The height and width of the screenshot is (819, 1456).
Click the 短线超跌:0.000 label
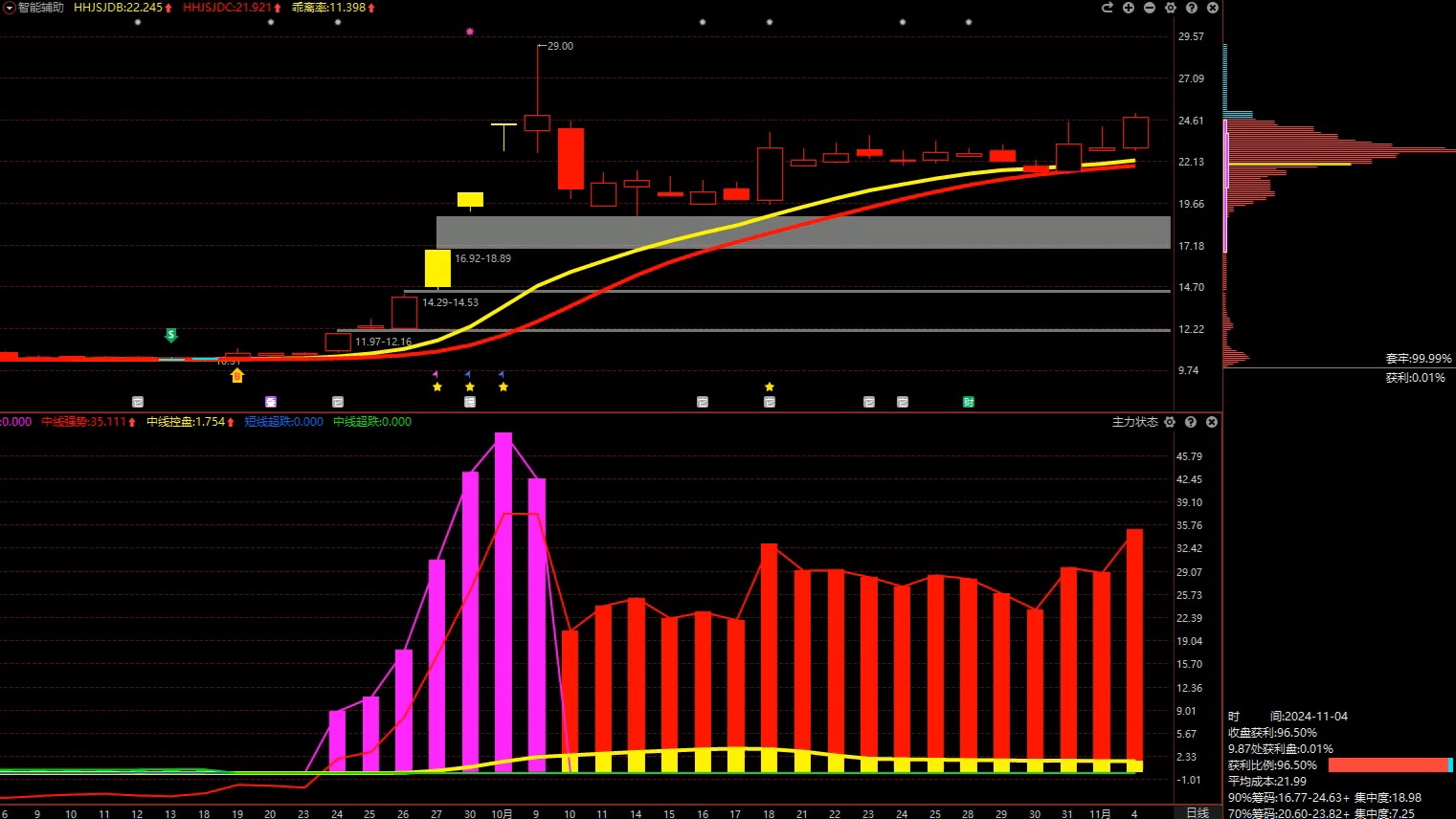pos(283,422)
